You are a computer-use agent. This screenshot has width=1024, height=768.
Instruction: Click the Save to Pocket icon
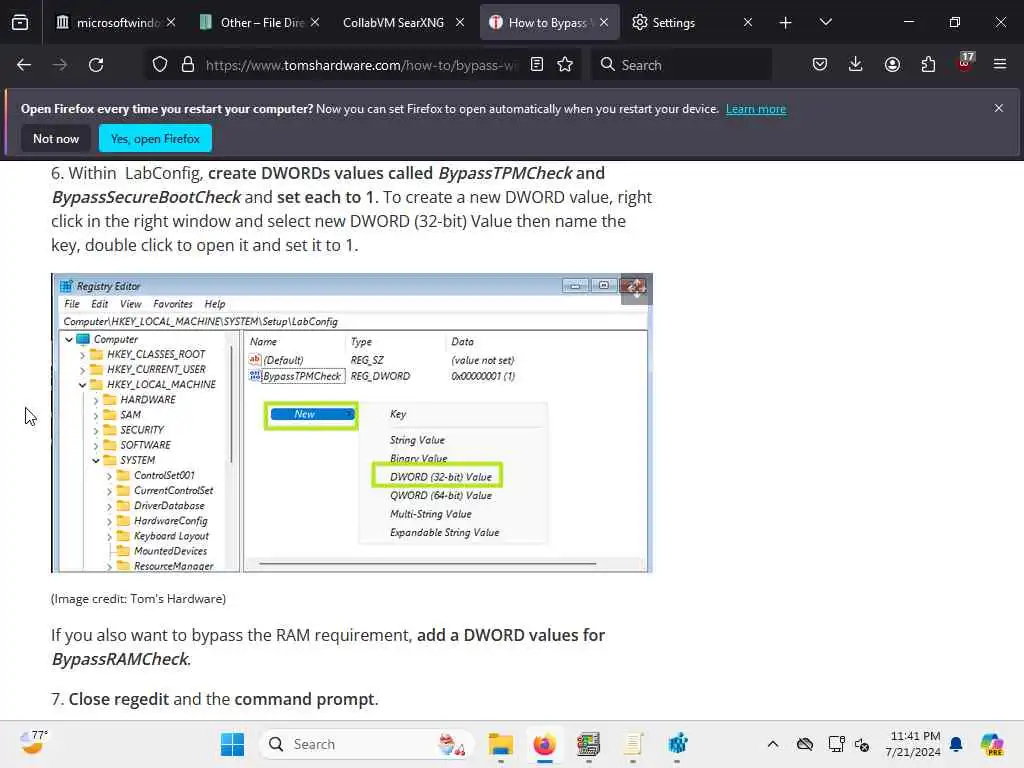pyautogui.click(x=820, y=64)
